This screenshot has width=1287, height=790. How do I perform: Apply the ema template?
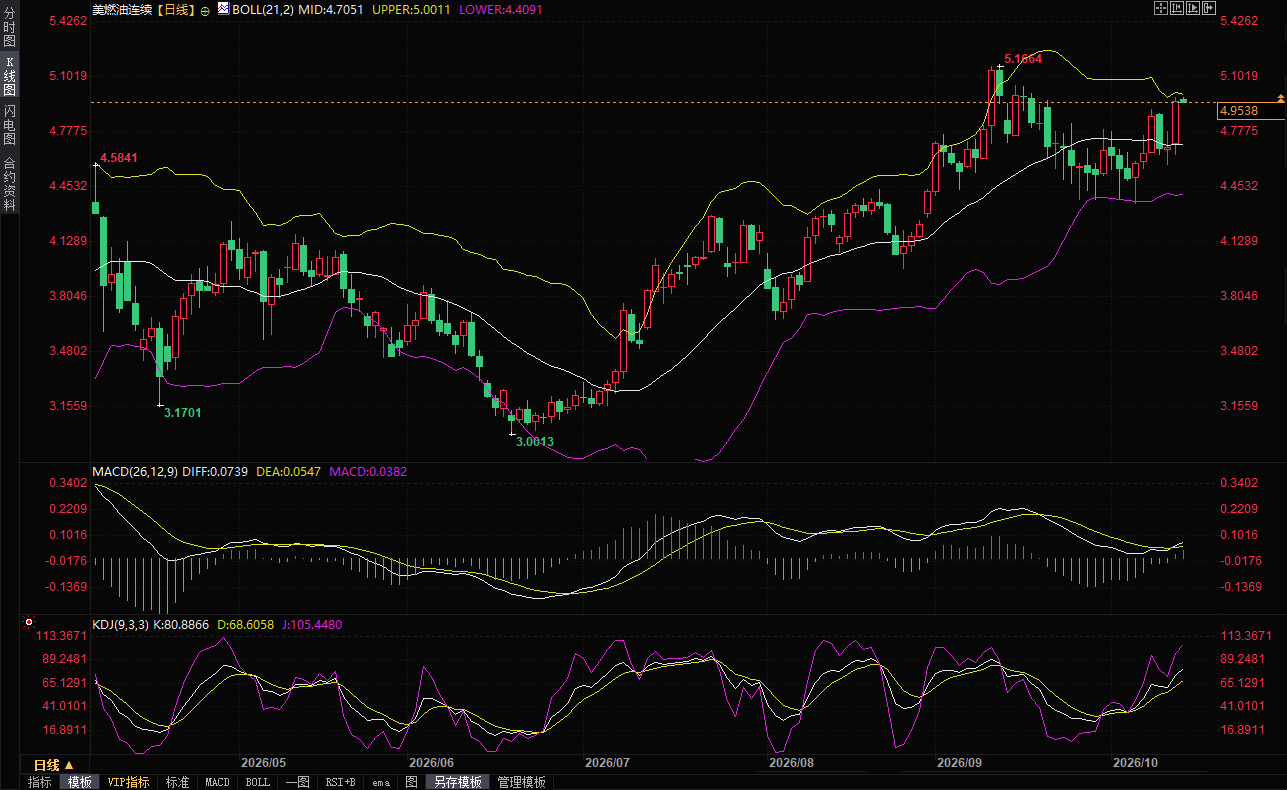click(x=380, y=782)
